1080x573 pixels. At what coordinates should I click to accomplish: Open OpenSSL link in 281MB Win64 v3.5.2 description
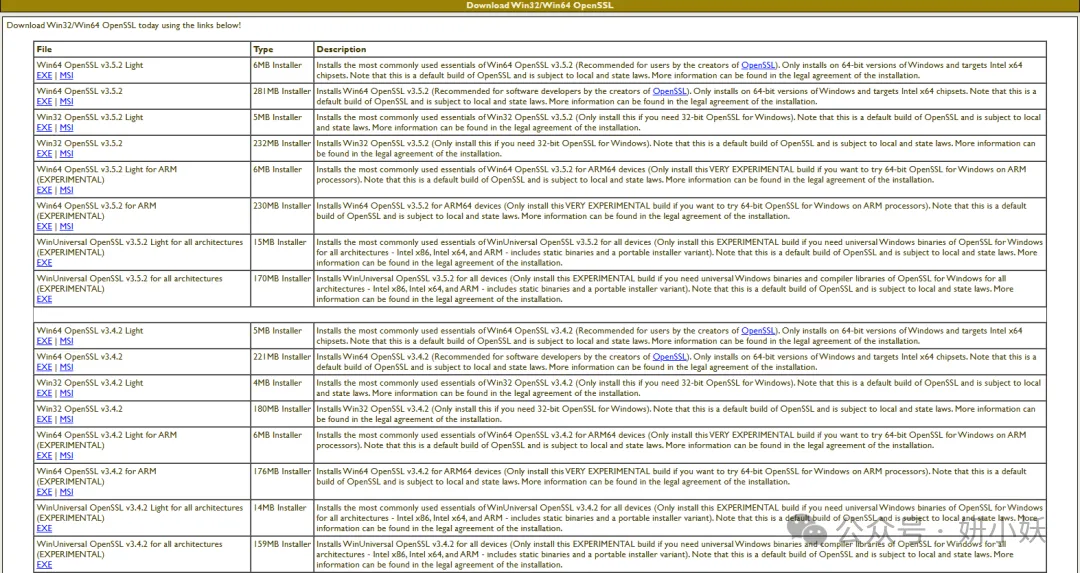tap(670, 91)
